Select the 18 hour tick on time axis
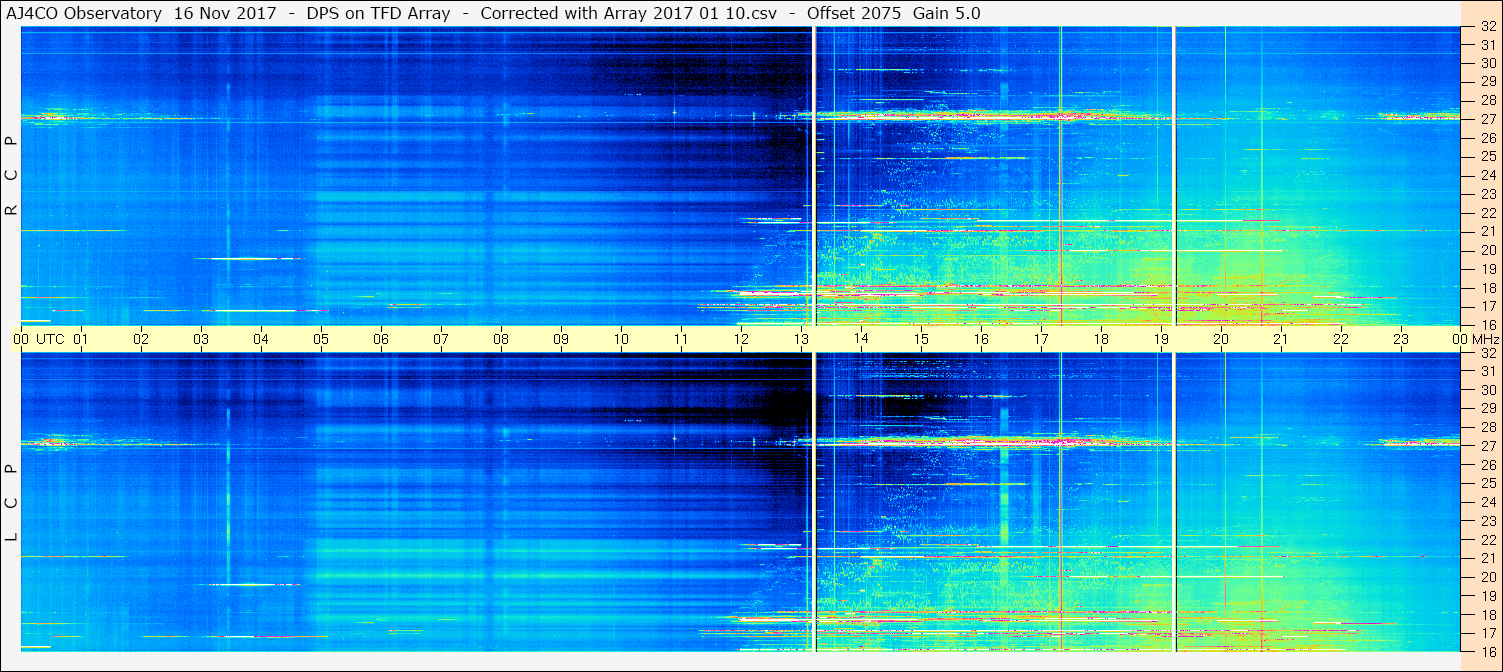The image size is (1503, 672). [x=1101, y=339]
